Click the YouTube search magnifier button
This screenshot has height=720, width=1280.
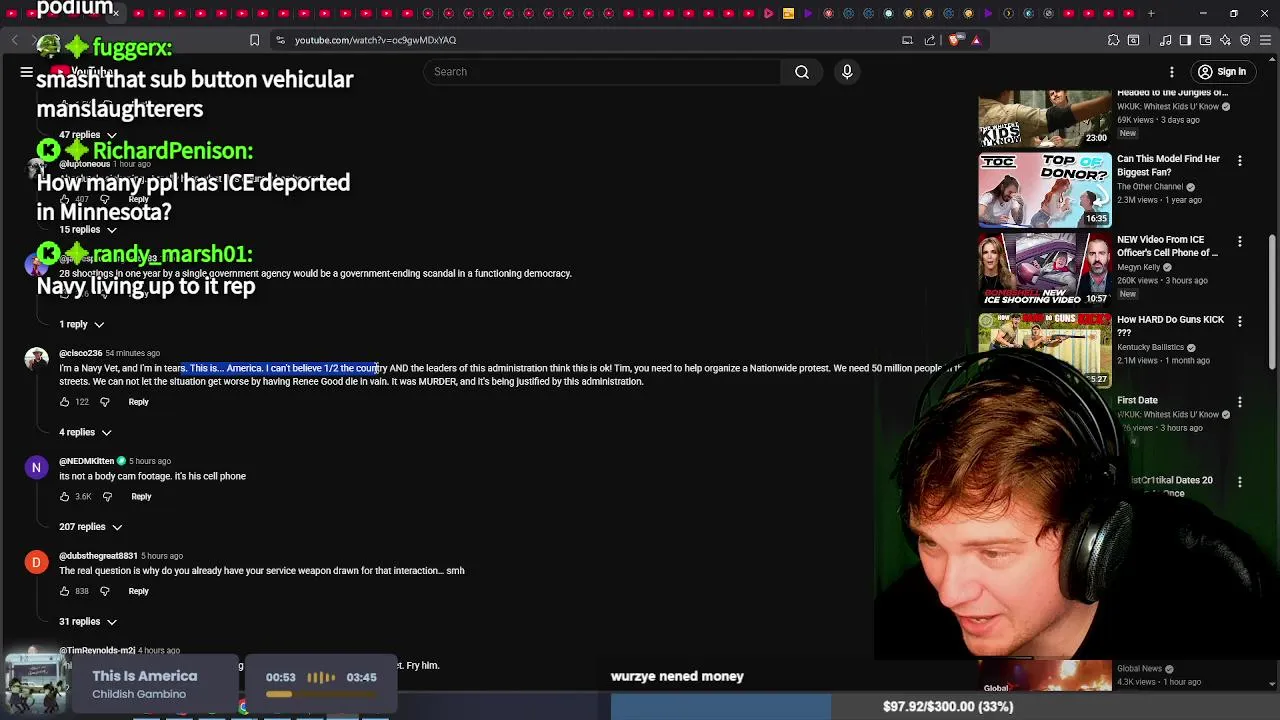pos(802,72)
